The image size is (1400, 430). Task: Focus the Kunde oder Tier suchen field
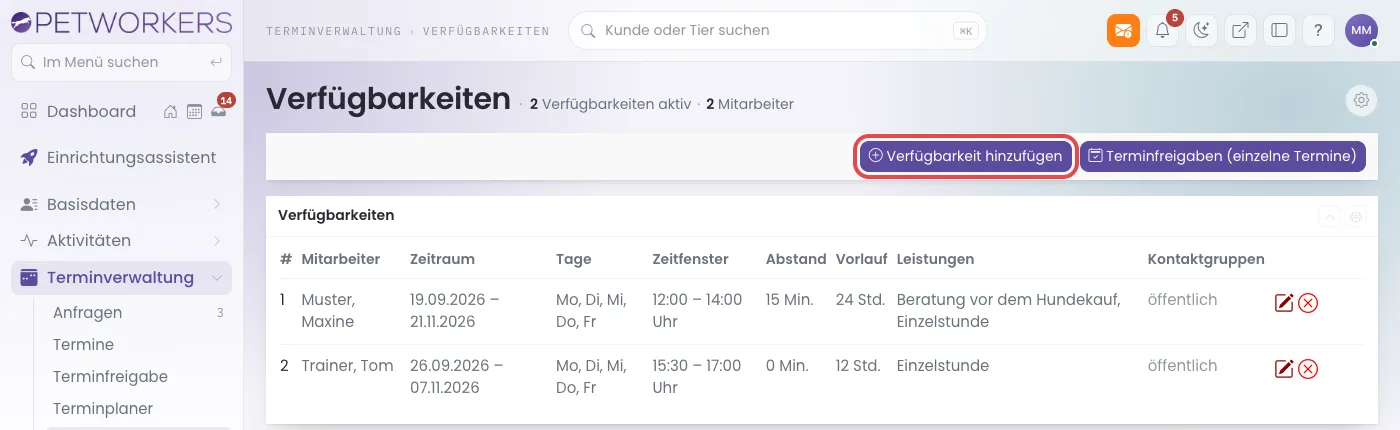click(x=777, y=30)
